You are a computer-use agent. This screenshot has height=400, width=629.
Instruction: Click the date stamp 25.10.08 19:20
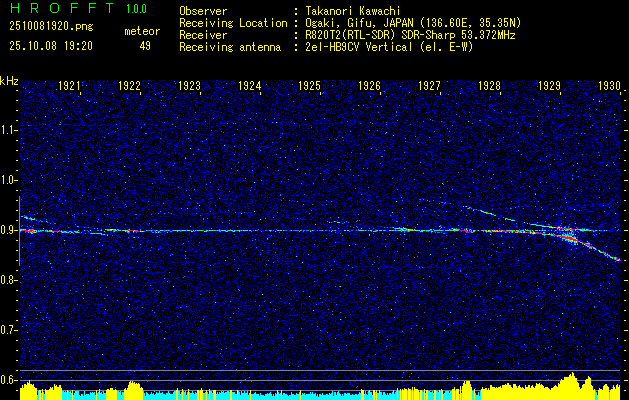[x=51, y=46]
